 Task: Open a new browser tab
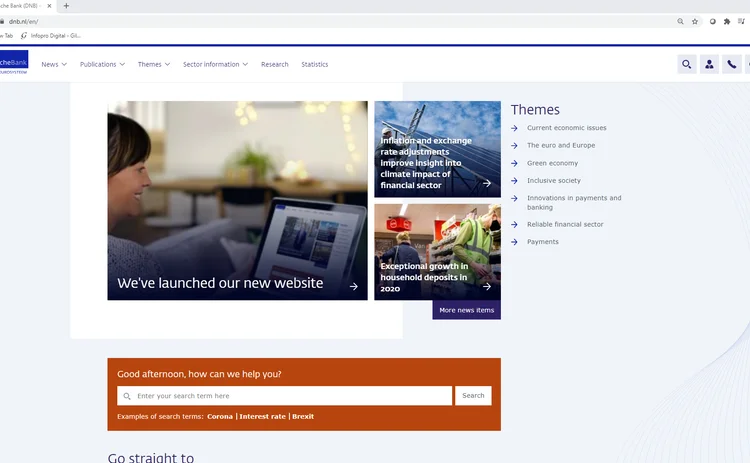click(66, 6)
